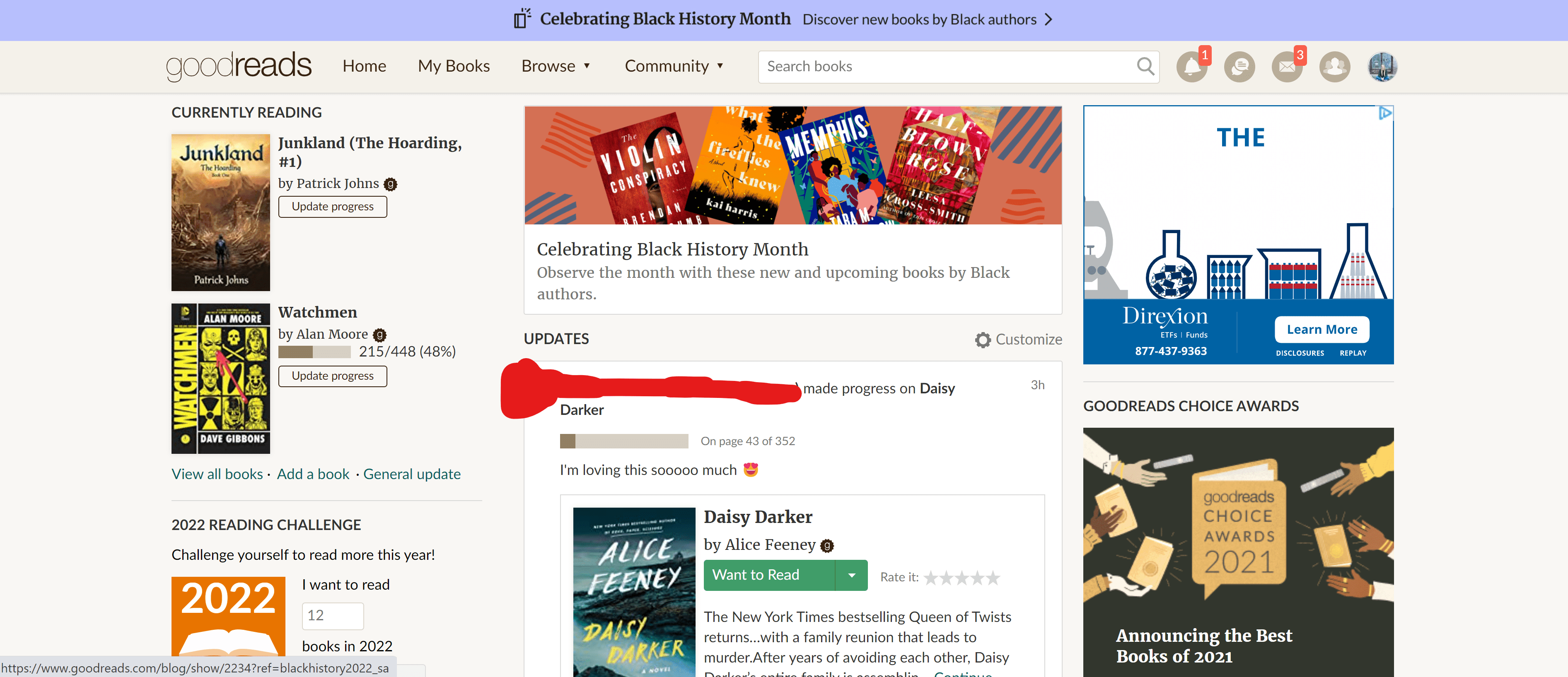Open the Patrick Johns author link
The width and height of the screenshot is (1568, 677).
click(337, 183)
